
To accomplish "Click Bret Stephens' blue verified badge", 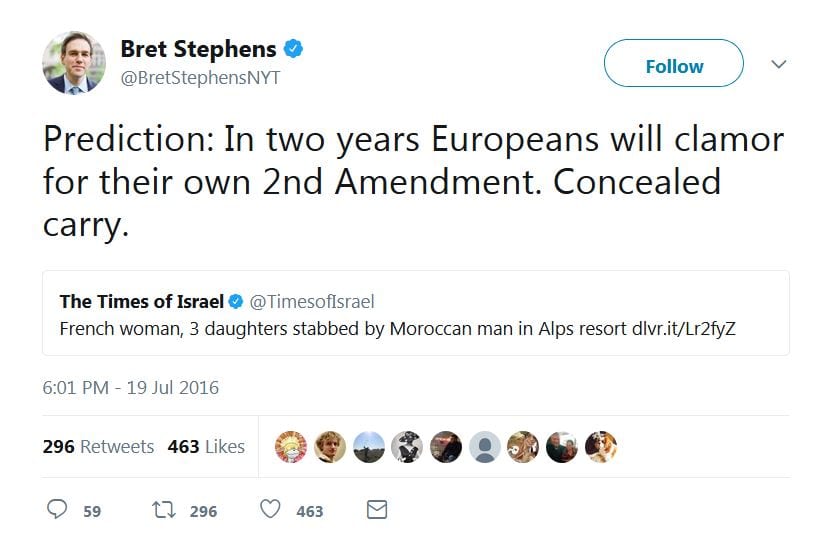I will (x=294, y=48).
